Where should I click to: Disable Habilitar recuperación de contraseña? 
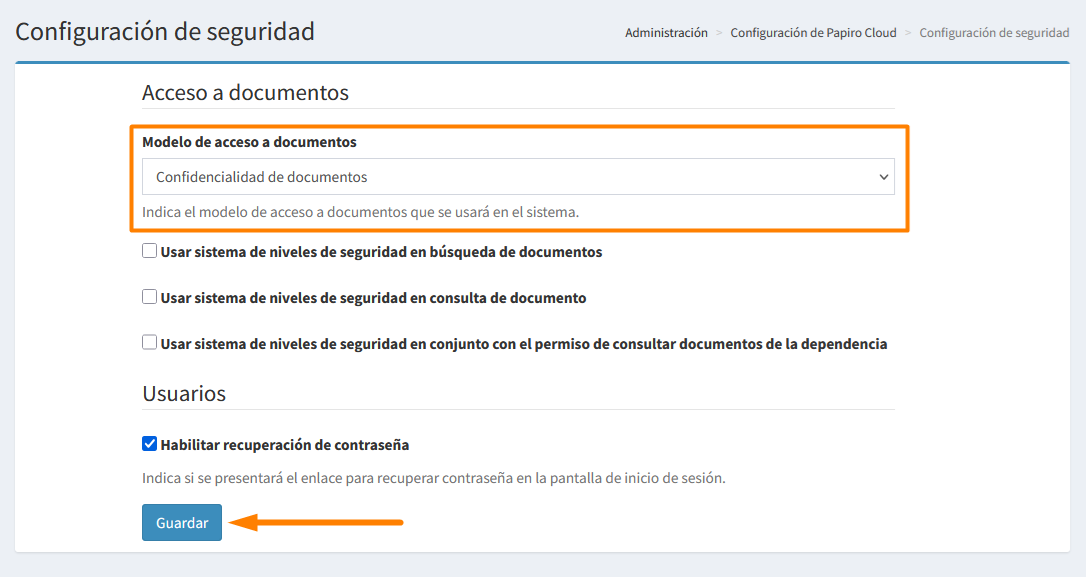[x=149, y=442]
